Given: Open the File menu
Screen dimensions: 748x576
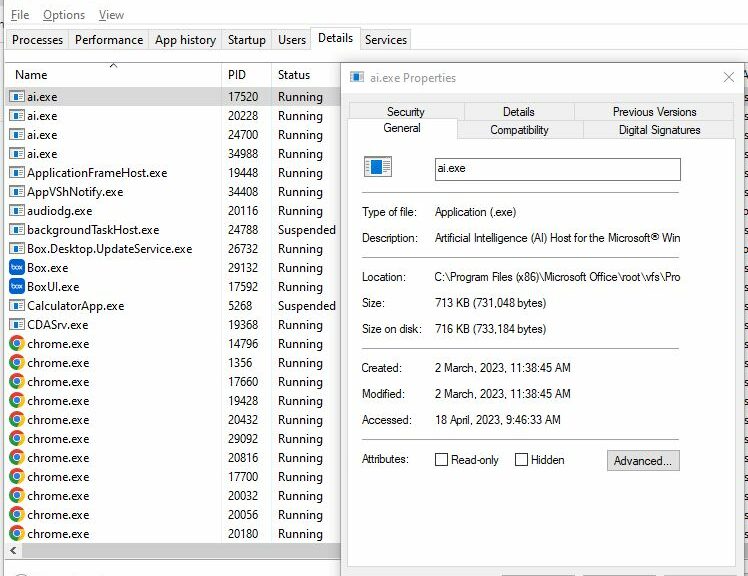Looking at the screenshot, I should pyautogui.click(x=20, y=15).
